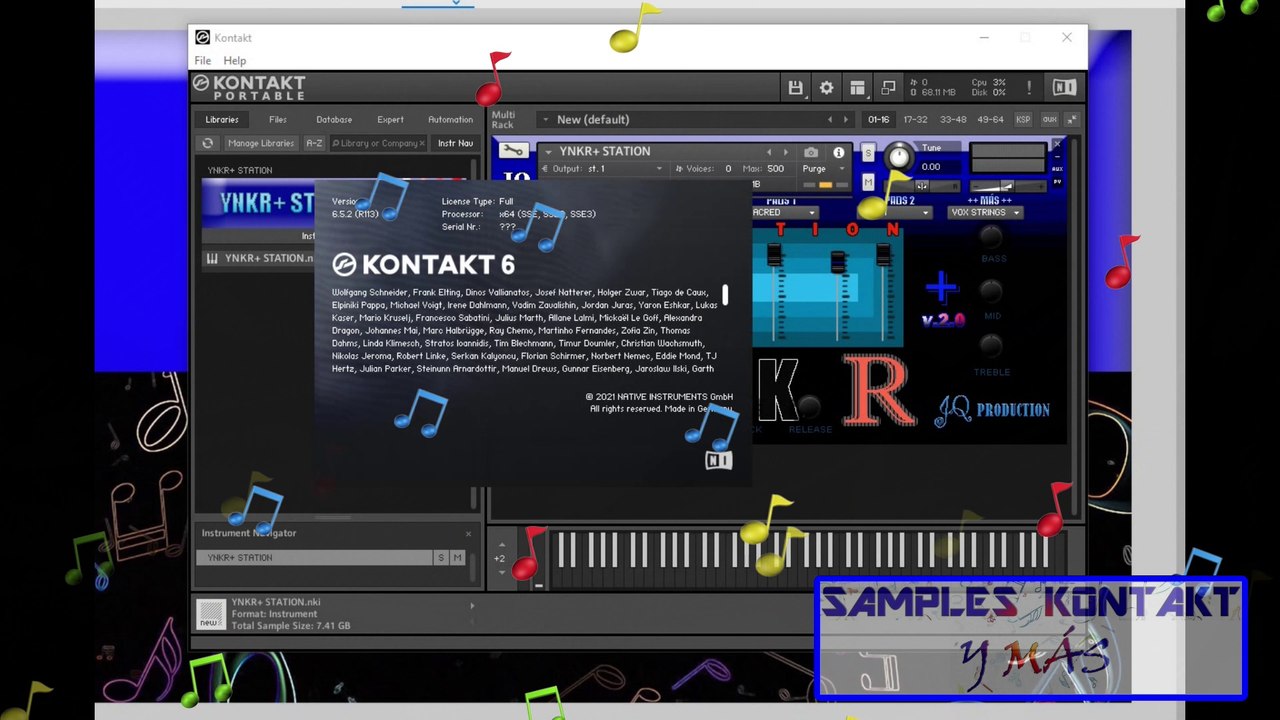Image resolution: width=1280 pixels, height=720 pixels.
Task: Toggle A-Z library sorting
Action: pos(314,143)
